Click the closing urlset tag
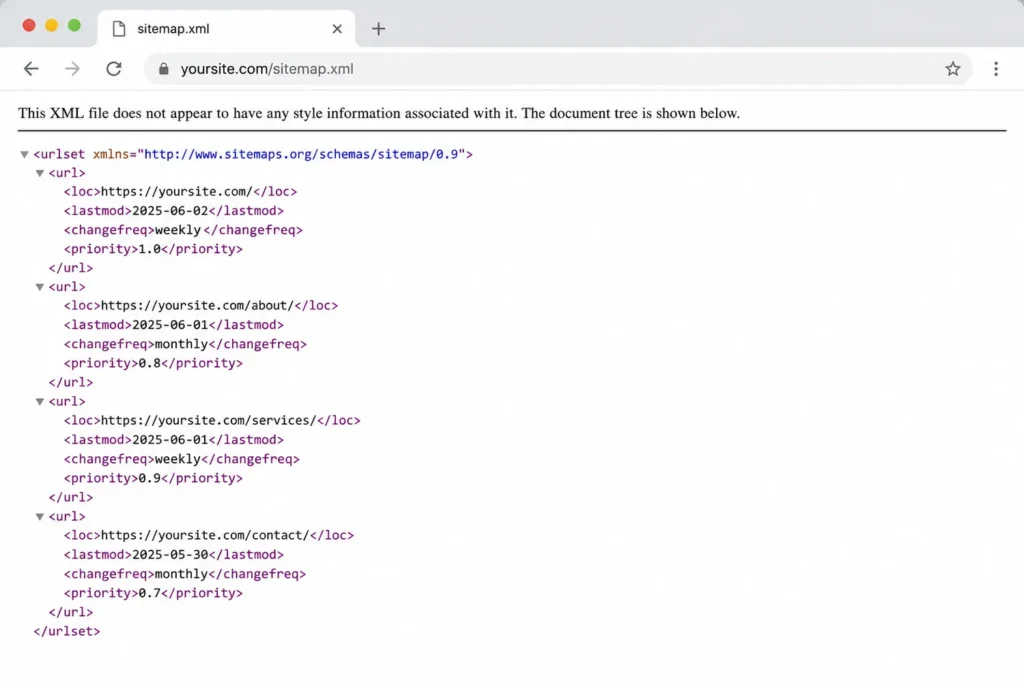The image size is (1024, 683). pos(67,631)
